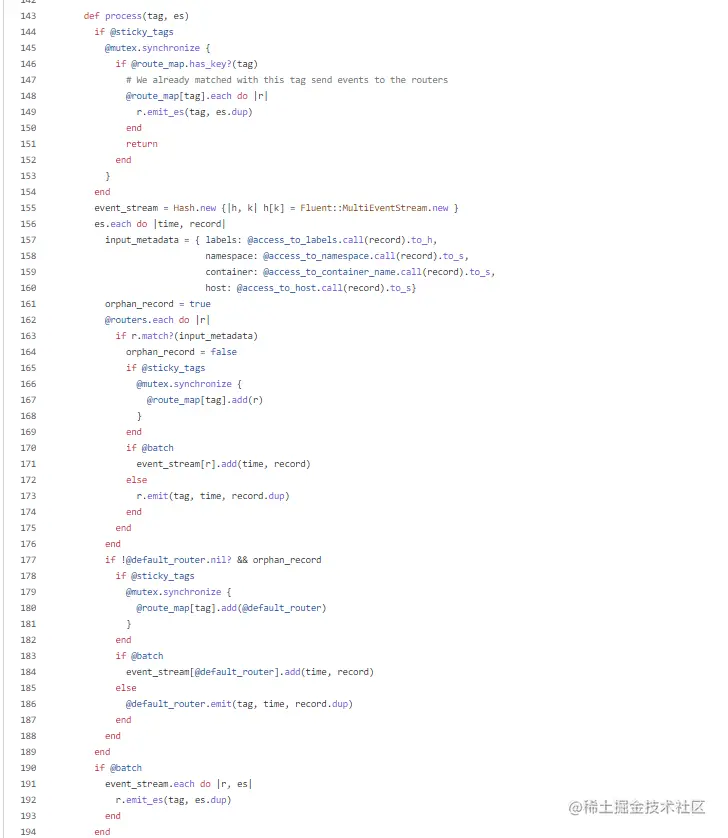Click 'r.emit_es(tag, es.dup)' on line 192

pos(174,800)
